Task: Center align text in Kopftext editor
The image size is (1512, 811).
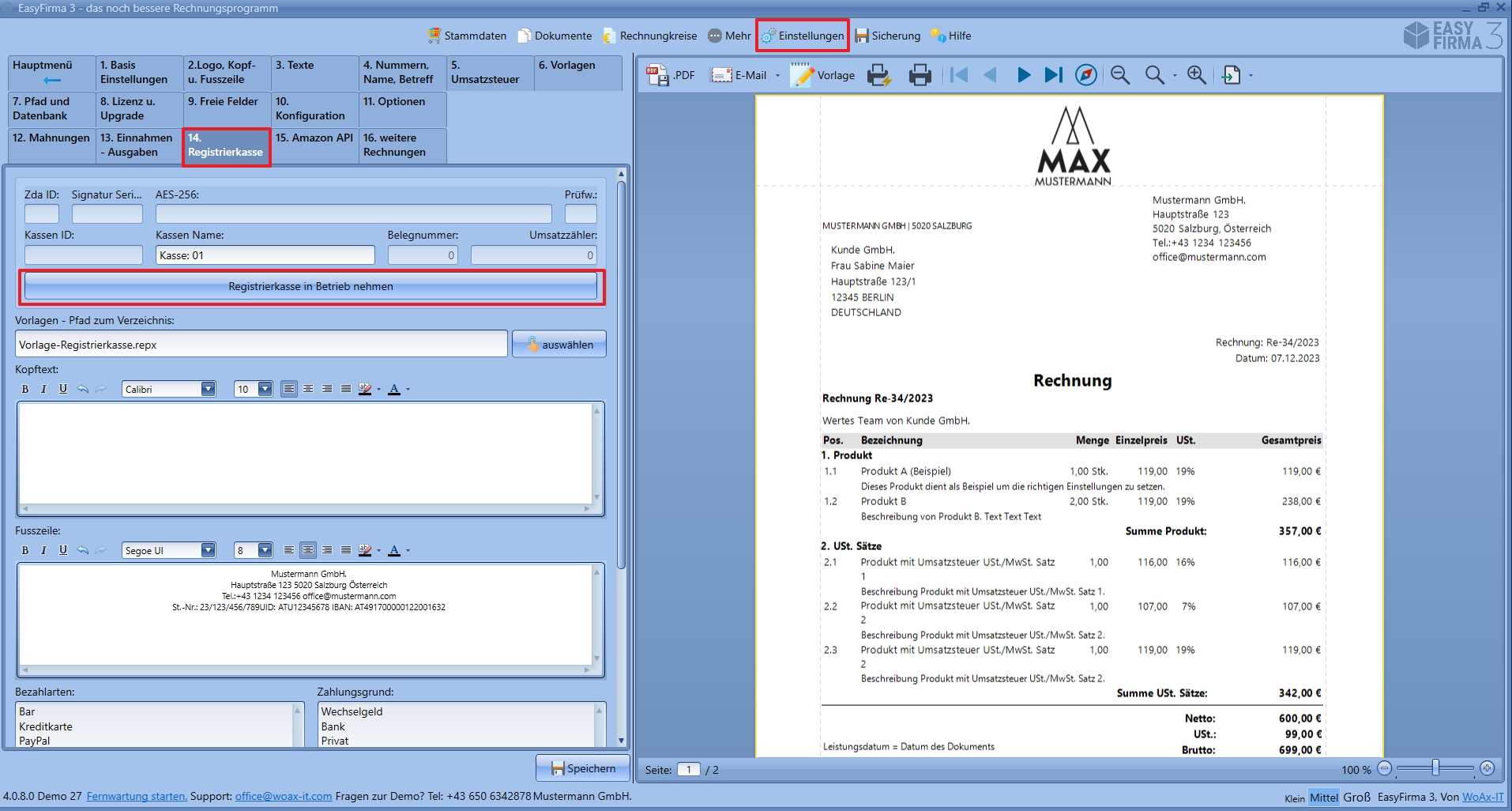Action: point(308,389)
